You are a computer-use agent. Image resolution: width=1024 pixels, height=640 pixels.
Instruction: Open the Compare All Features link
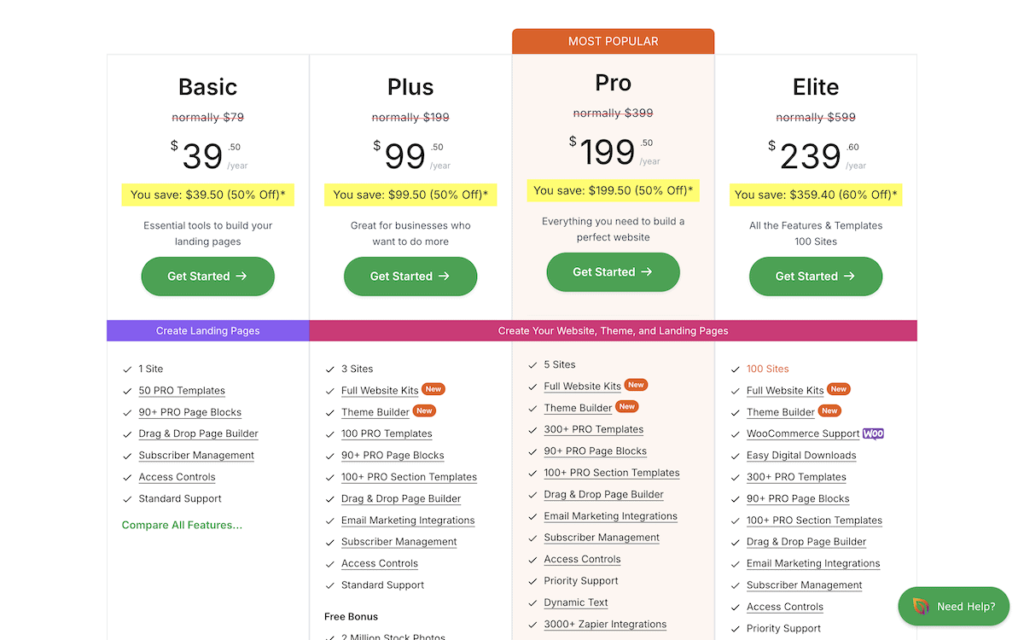(x=182, y=525)
